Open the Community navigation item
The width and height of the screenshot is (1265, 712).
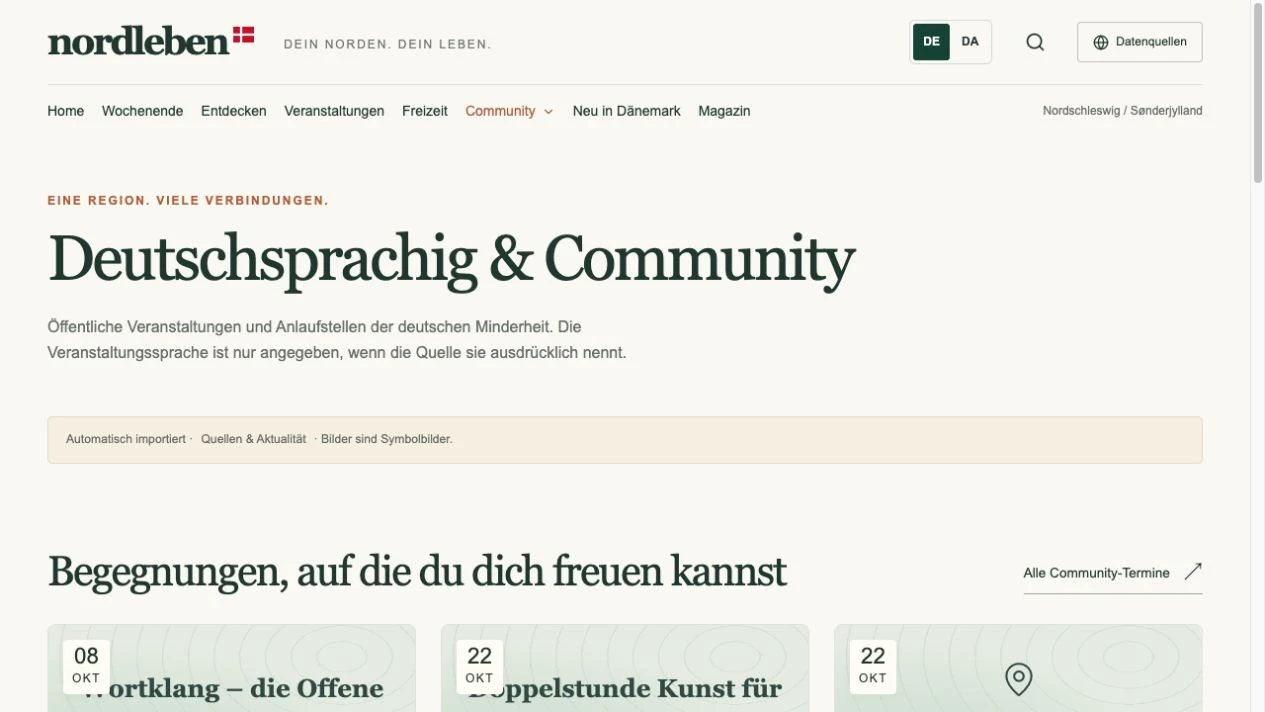pyautogui.click(x=500, y=111)
